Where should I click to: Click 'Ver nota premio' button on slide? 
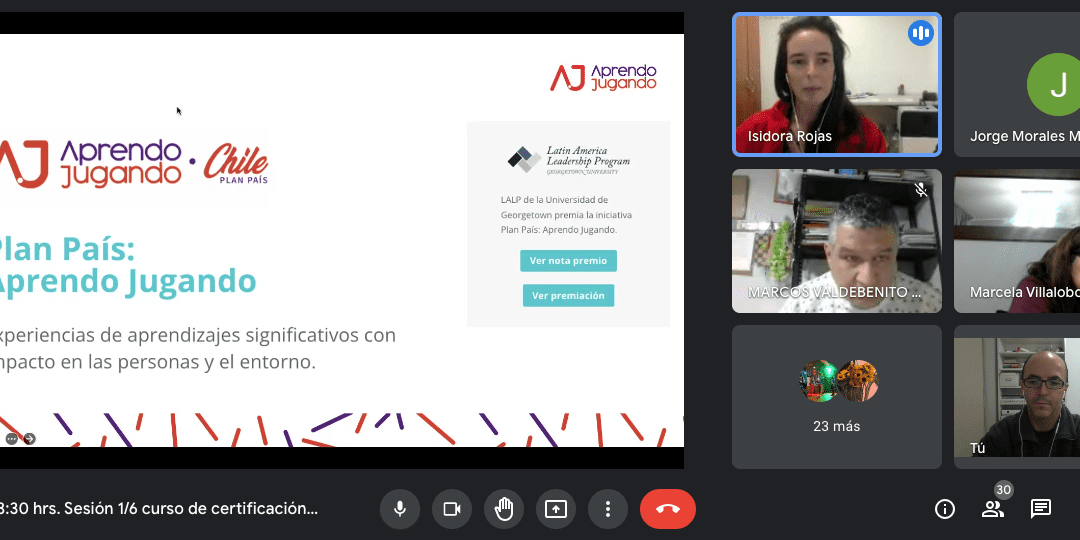[568, 261]
